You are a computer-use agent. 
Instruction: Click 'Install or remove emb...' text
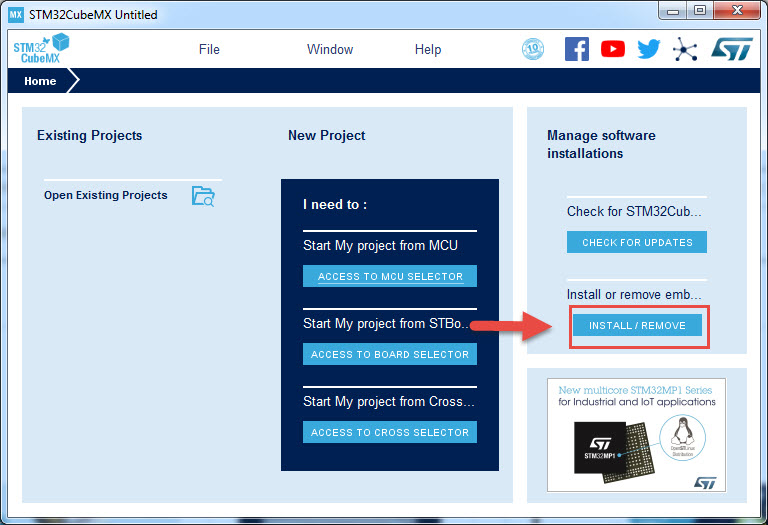coord(634,294)
